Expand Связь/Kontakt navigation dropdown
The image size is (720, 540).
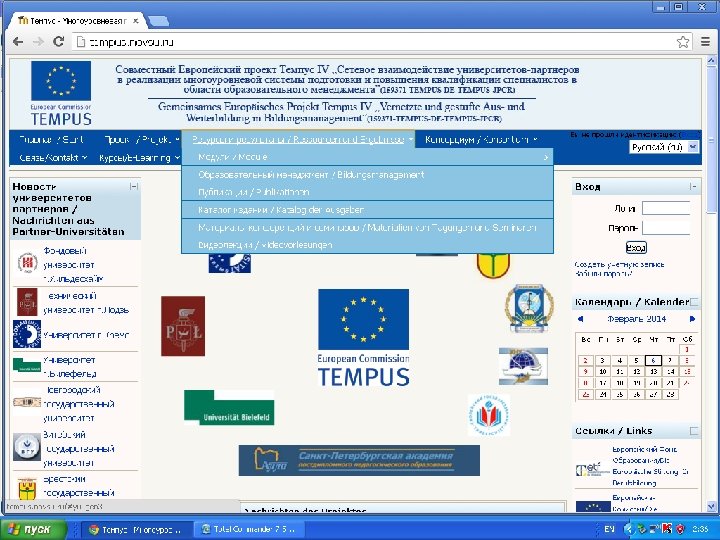click(53, 158)
